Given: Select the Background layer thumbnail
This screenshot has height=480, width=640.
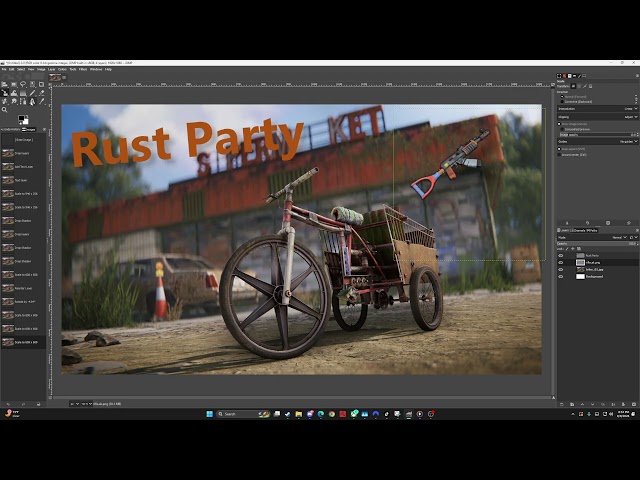Looking at the screenshot, I should click(580, 276).
